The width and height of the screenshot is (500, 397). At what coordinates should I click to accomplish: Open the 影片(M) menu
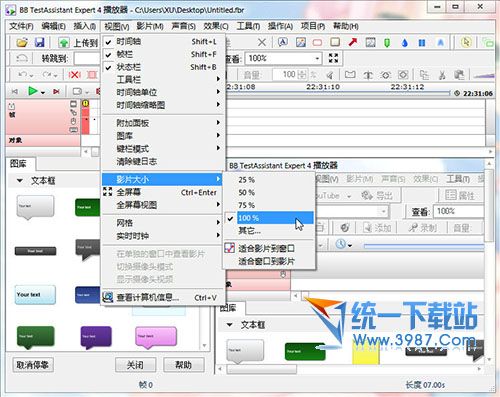pos(150,26)
